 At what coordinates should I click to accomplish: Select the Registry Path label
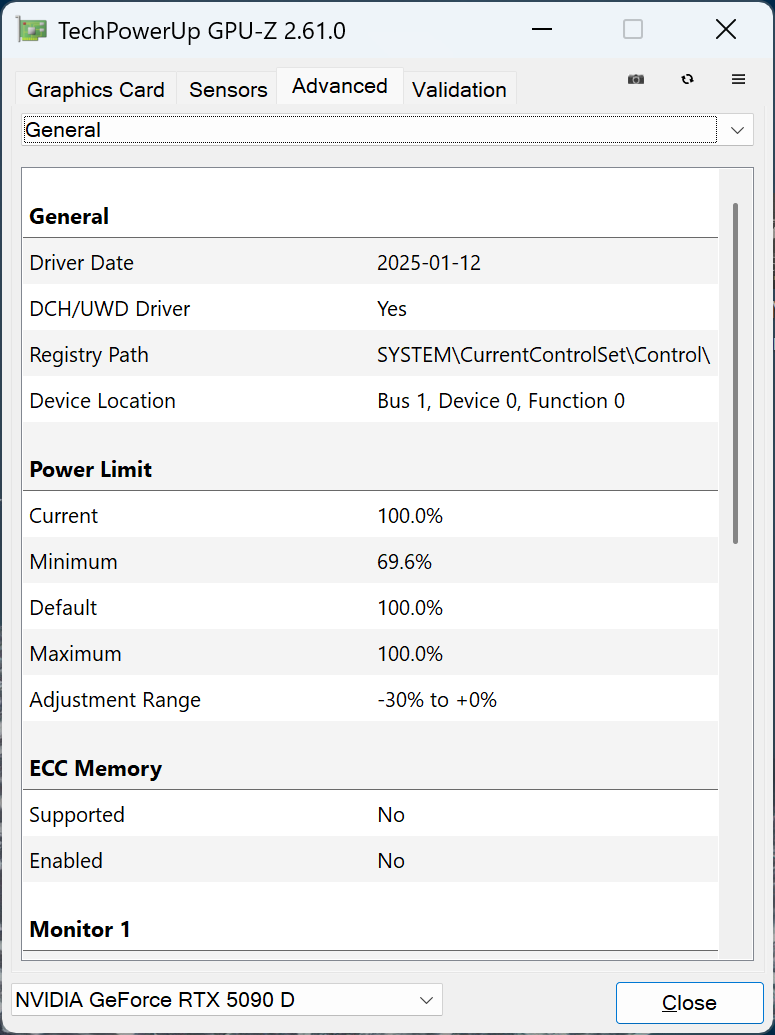88,354
